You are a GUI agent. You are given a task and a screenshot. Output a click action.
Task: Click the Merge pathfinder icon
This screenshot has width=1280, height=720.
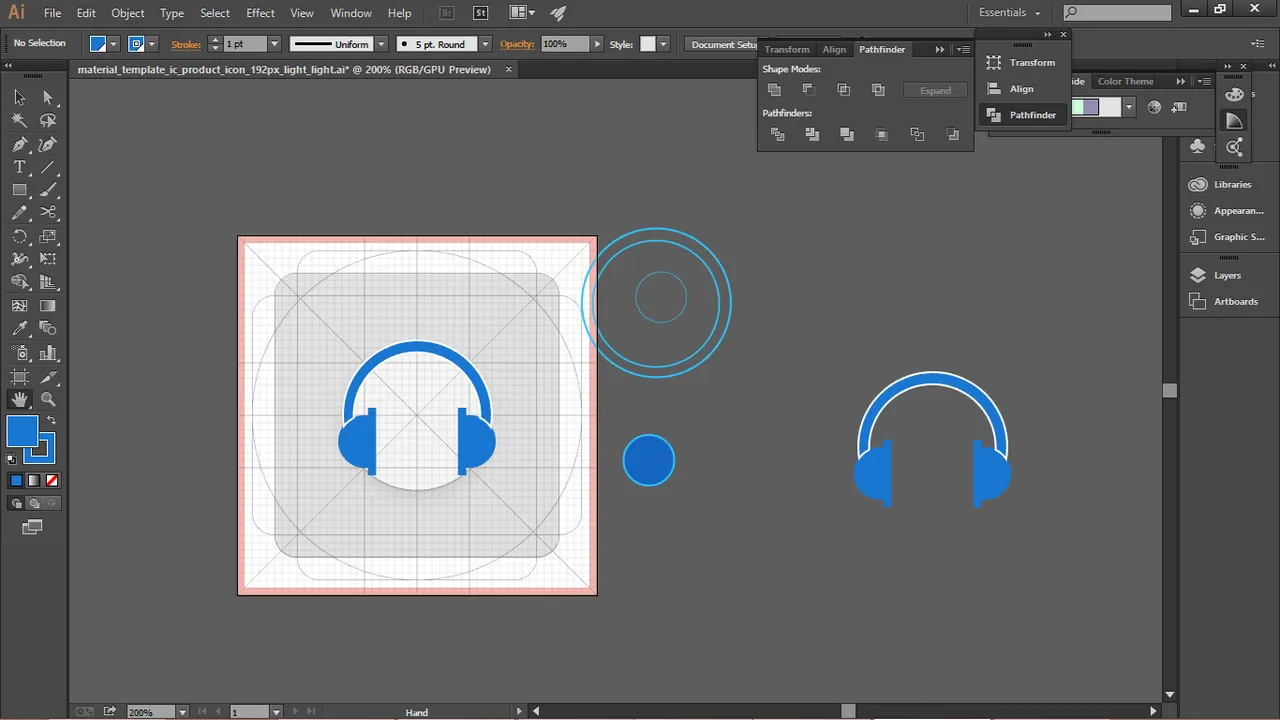[x=847, y=134]
